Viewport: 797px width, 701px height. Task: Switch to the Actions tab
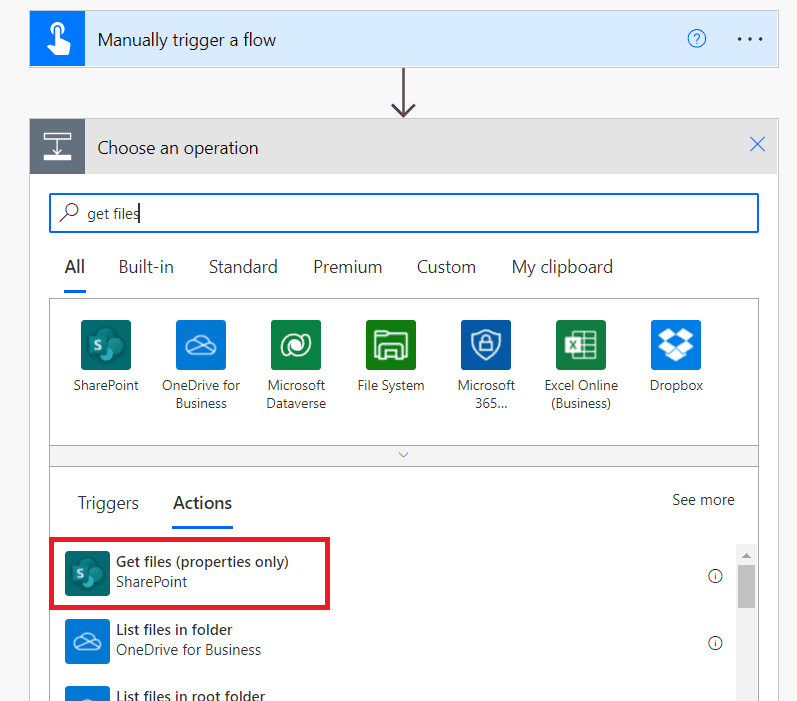pyautogui.click(x=202, y=503)
